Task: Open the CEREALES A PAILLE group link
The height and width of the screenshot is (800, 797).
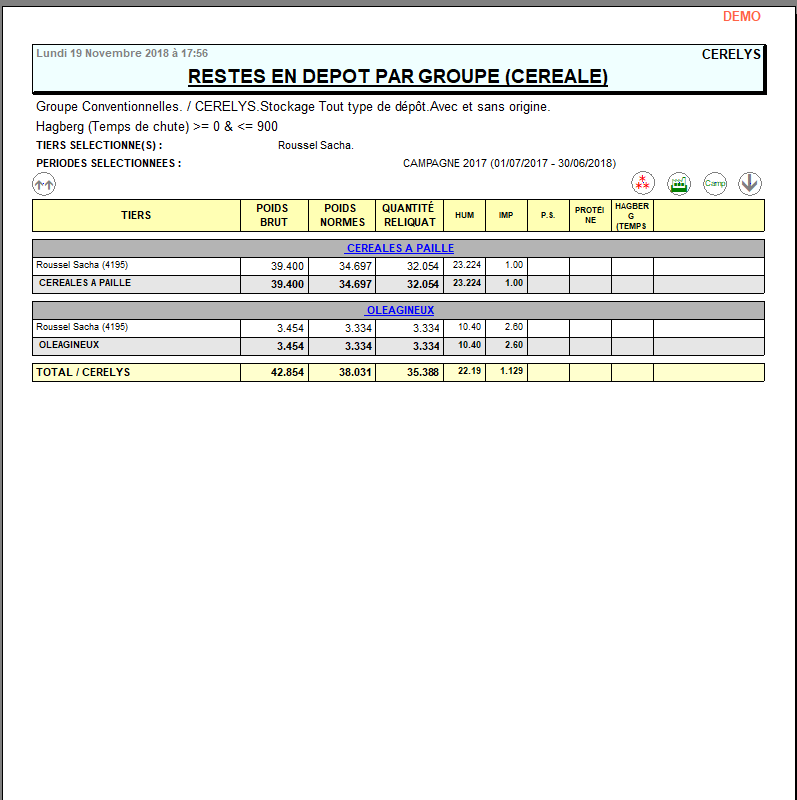Action: (x=400, y=248)
